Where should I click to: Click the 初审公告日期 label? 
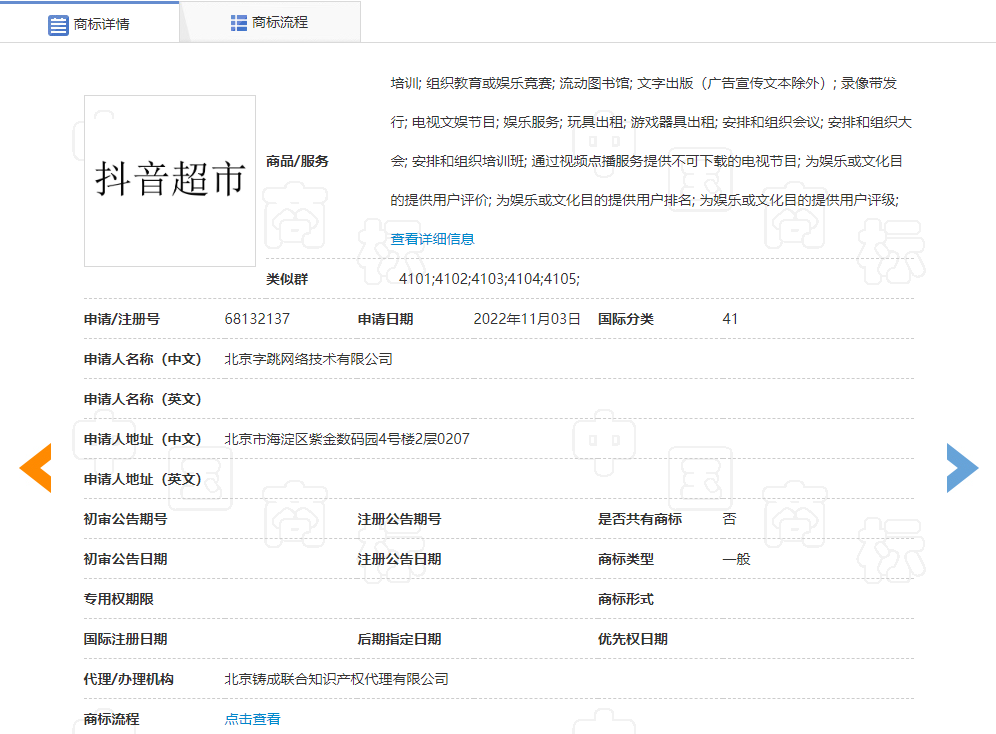(126, 559)
